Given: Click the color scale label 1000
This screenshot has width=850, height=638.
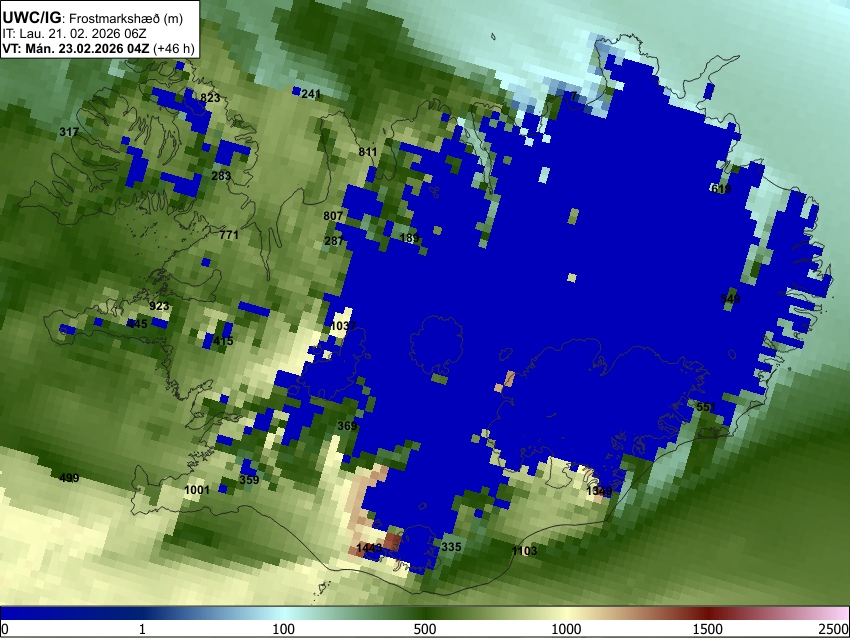Looking at the screenshot, I should [566, 629].
